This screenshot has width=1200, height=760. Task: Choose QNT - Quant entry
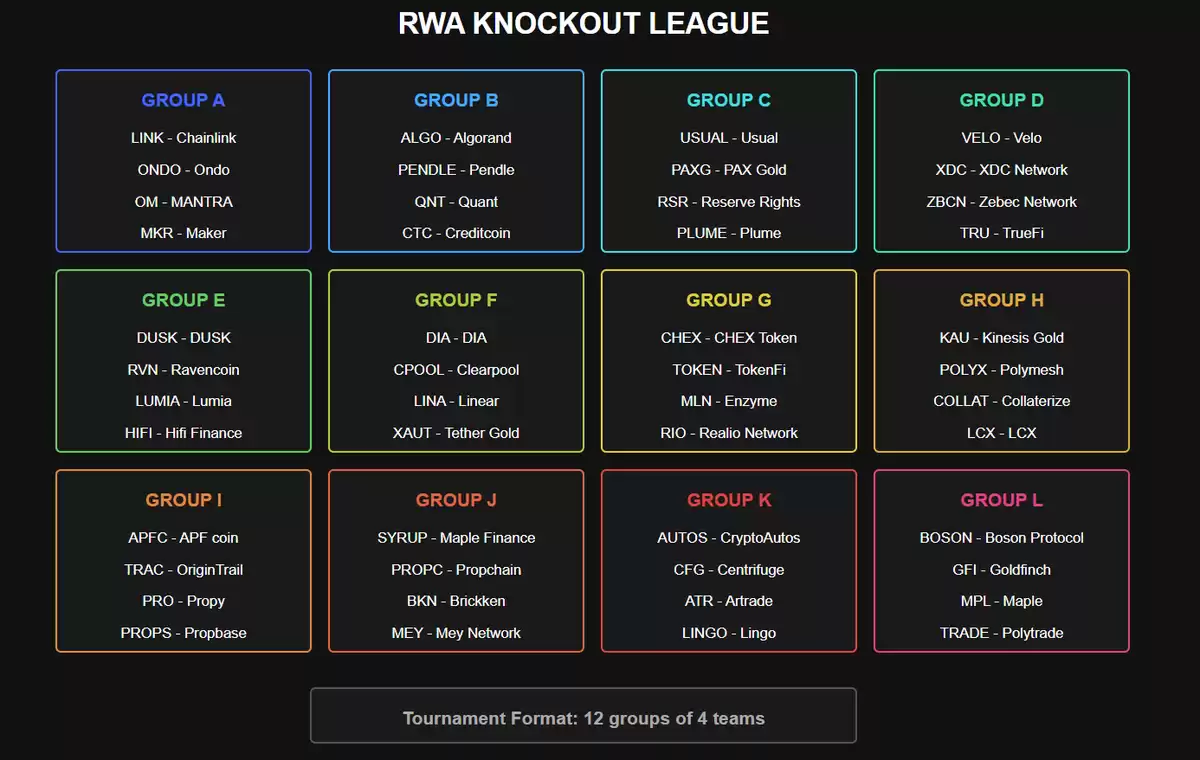point(456,202)
